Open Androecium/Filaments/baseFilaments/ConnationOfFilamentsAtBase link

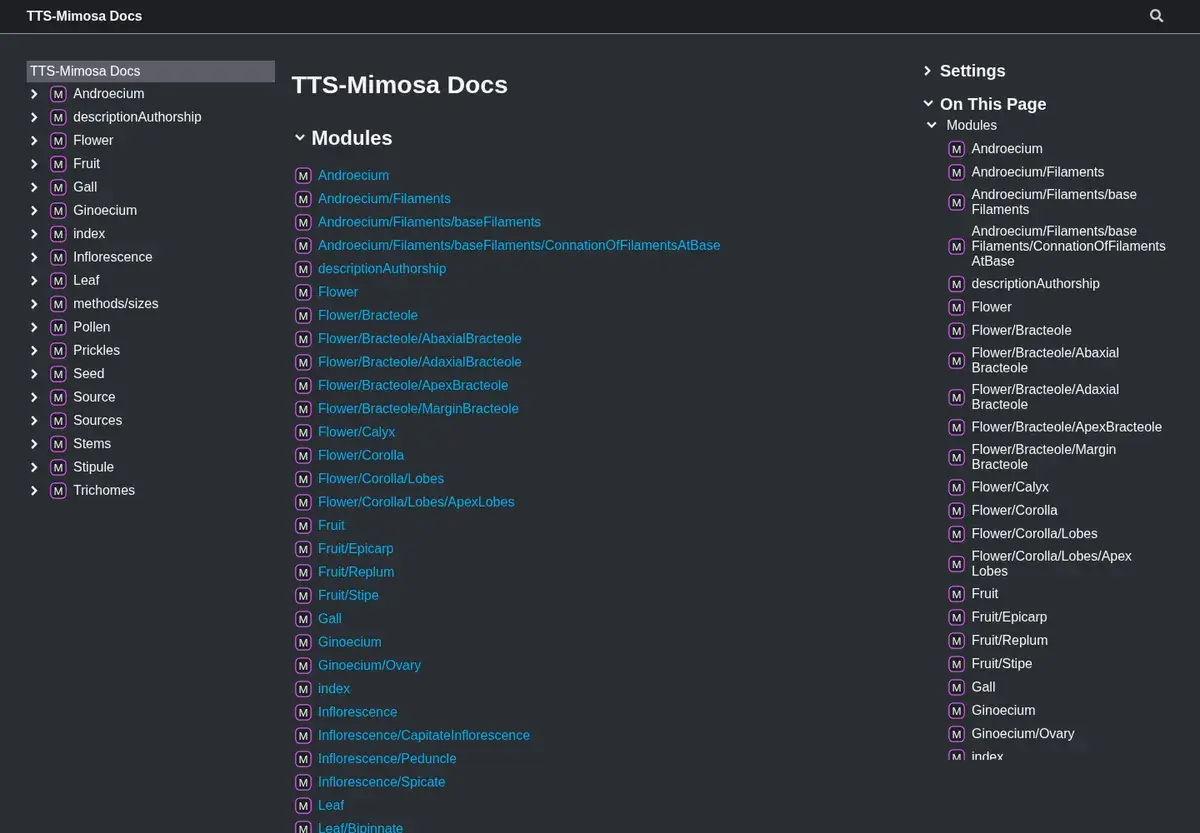[519, 245]
